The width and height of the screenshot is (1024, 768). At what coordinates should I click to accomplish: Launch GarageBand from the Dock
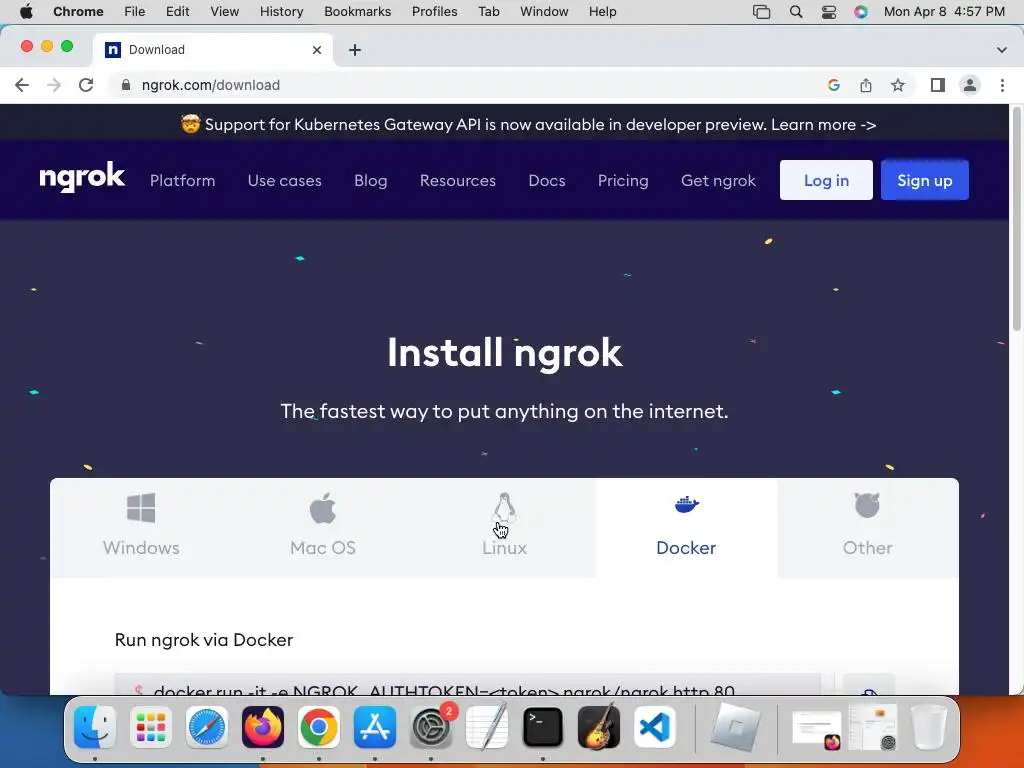coord(599,727)
